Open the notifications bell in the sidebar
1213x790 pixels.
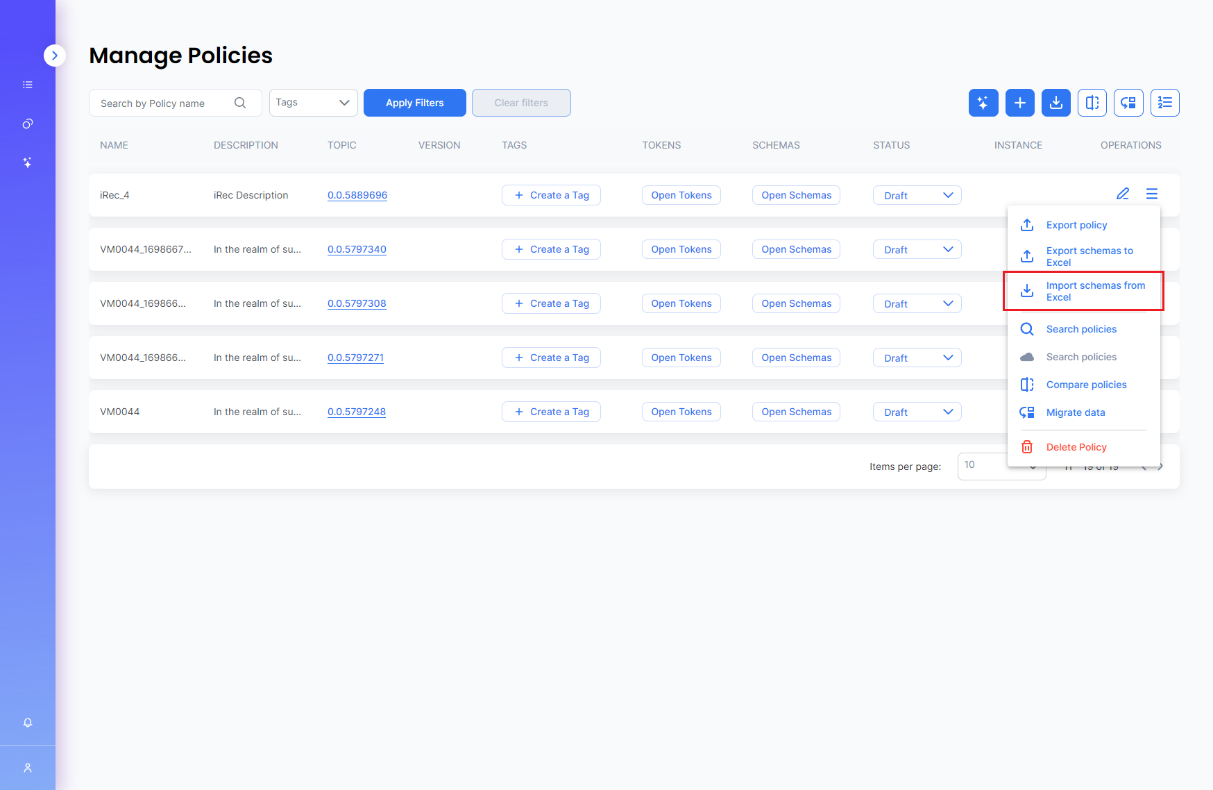click(28, 722)
